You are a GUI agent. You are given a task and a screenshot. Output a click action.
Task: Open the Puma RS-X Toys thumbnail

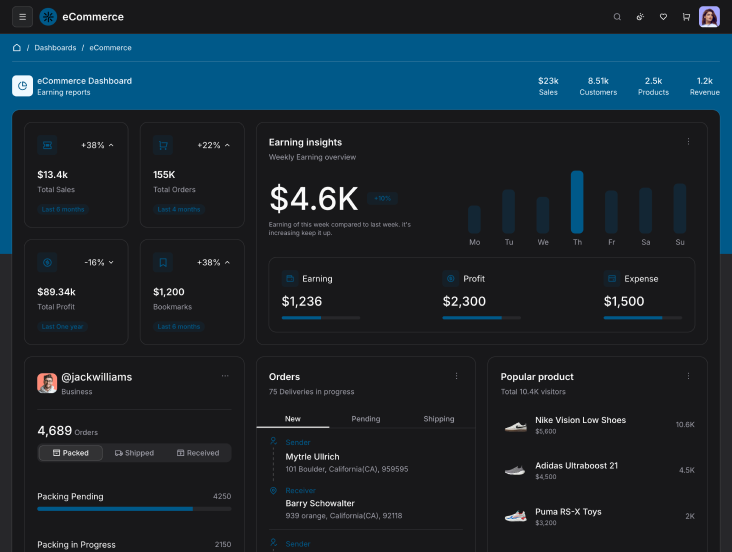(x=516, y=517)
